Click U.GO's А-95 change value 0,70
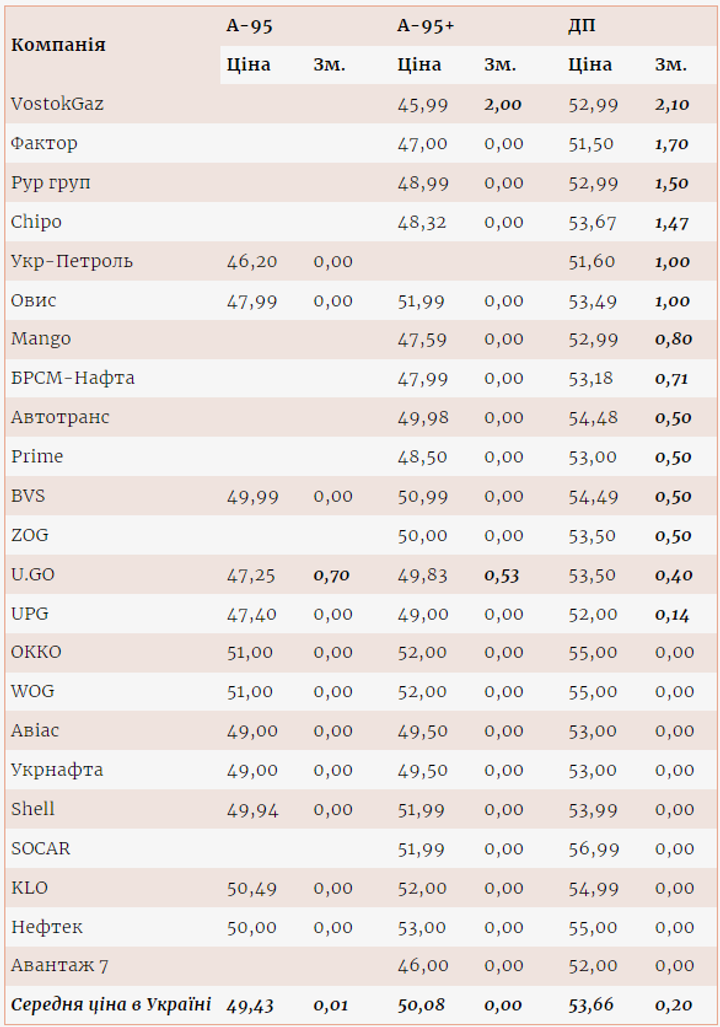This screenshot has height=1027, width=720. [333, 575]
